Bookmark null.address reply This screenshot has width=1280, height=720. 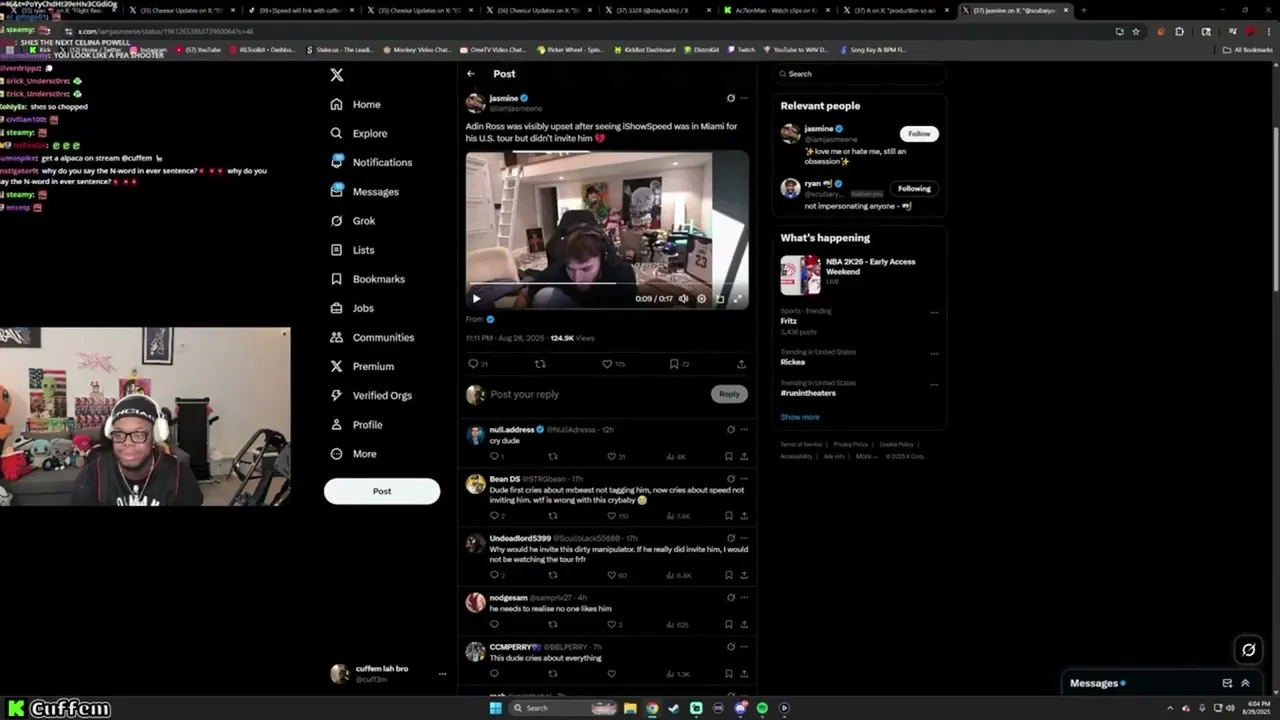pos(729,456)
